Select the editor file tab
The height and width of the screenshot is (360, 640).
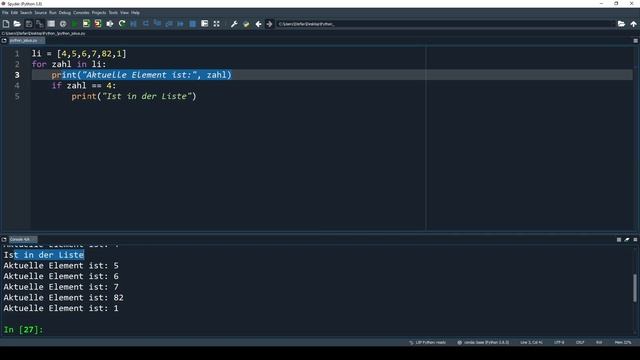click(26, 40)
